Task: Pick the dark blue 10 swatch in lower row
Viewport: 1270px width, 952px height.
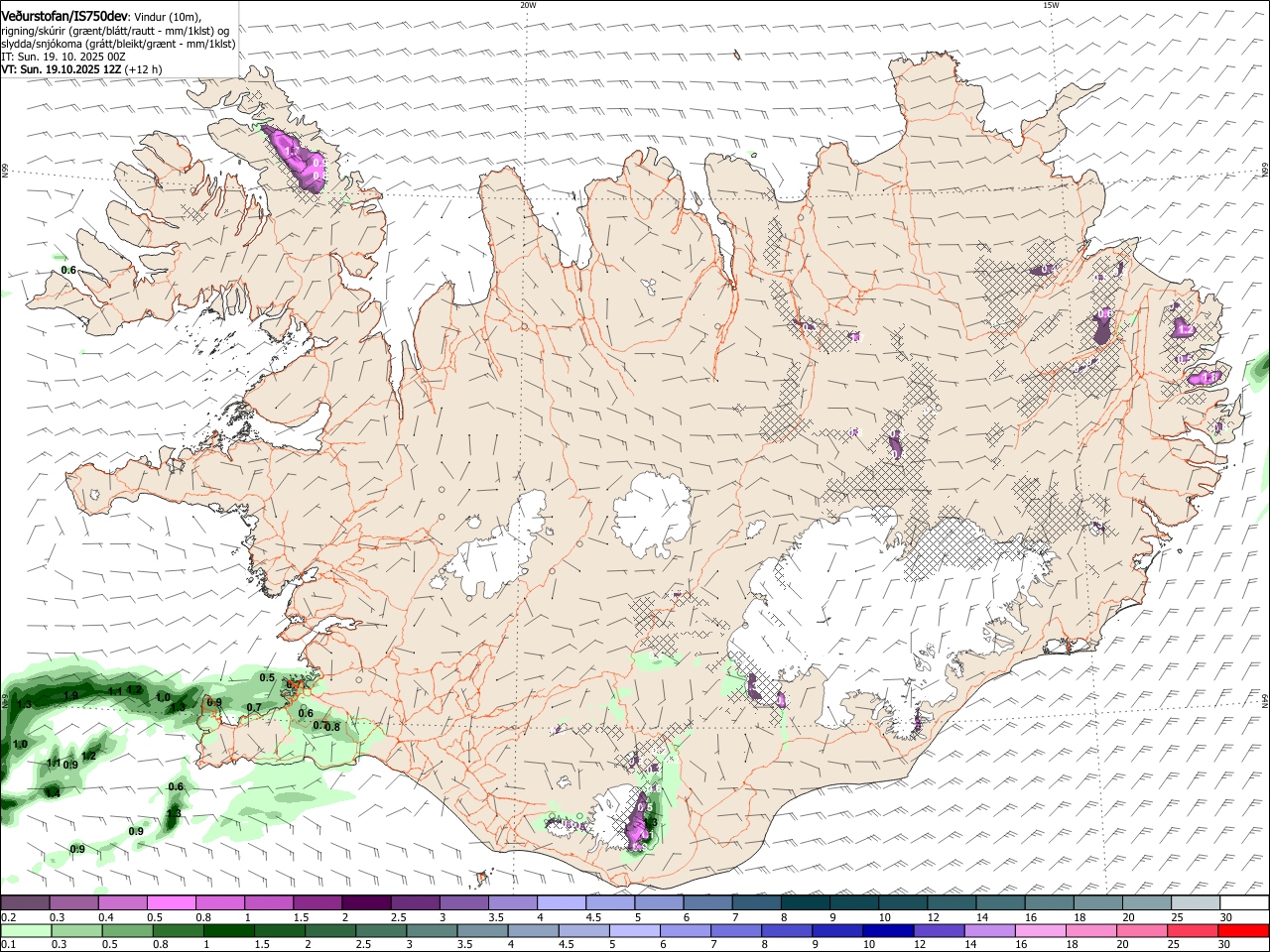Action: (888, 930)
